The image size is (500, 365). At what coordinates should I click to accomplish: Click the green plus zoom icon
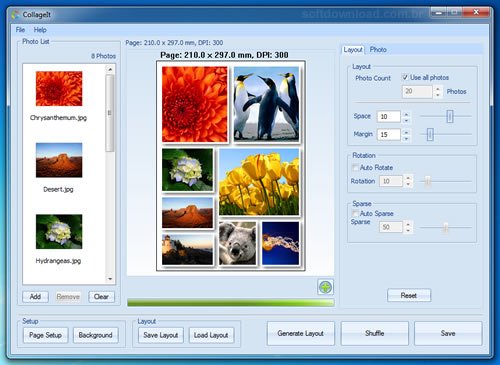(x=325, y=287)
